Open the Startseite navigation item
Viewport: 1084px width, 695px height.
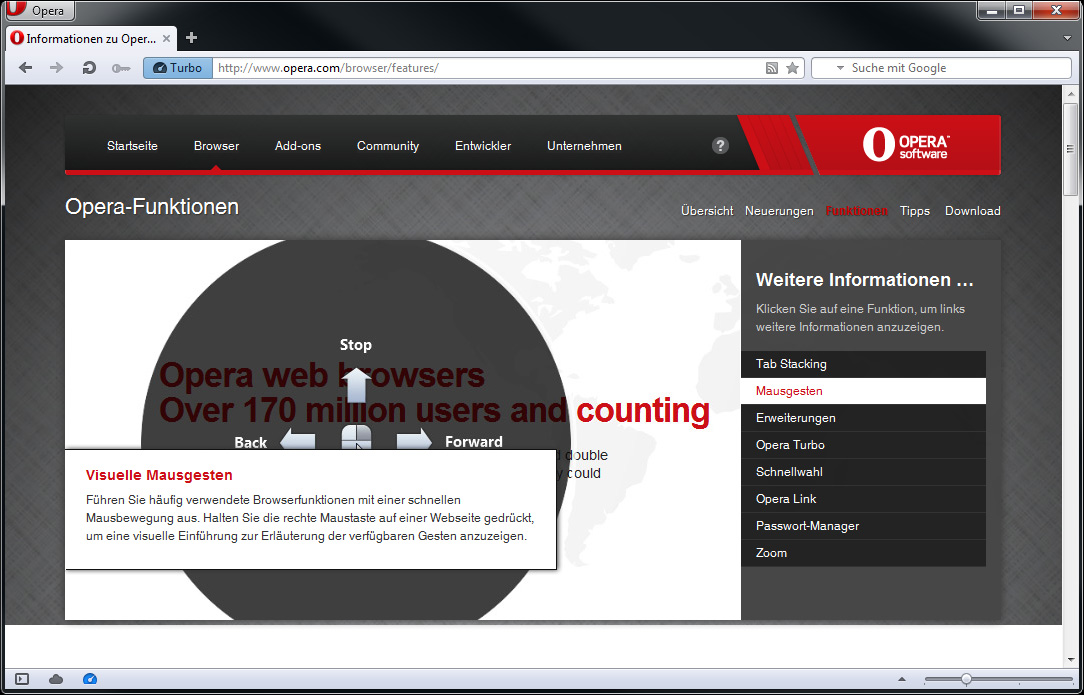[x=132, y=146]
